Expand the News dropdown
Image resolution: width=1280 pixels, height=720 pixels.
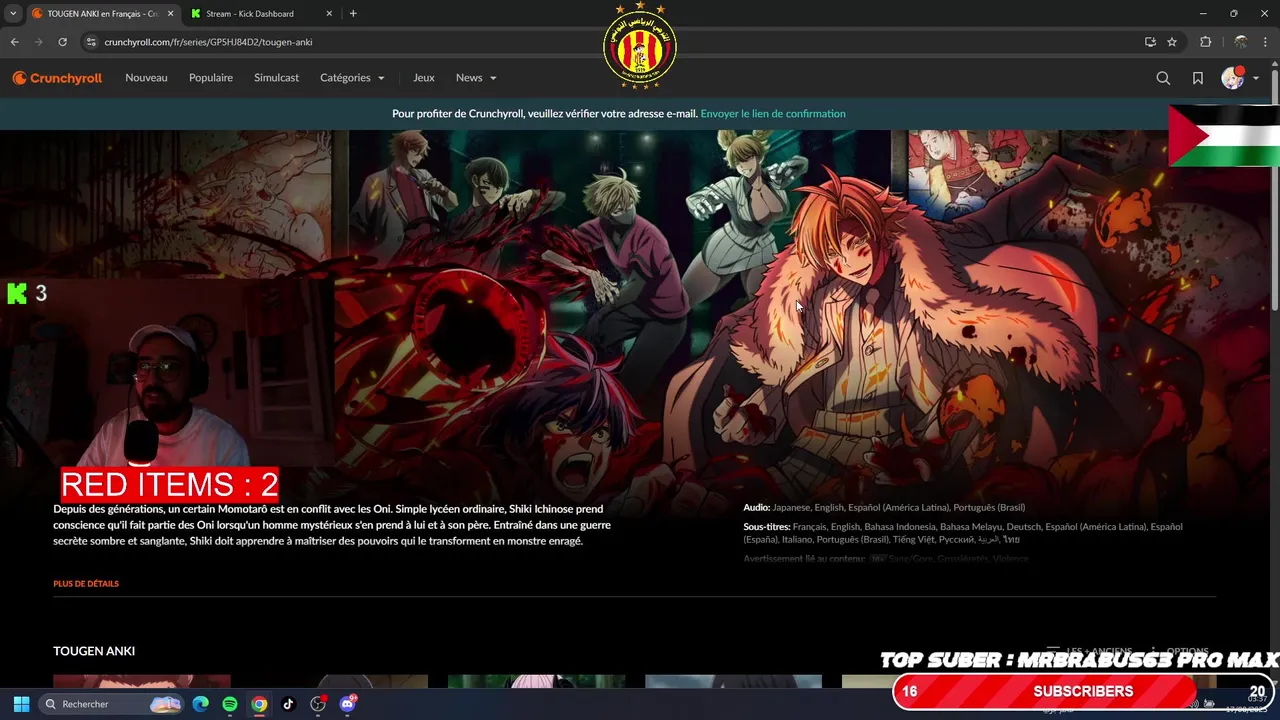476,78
